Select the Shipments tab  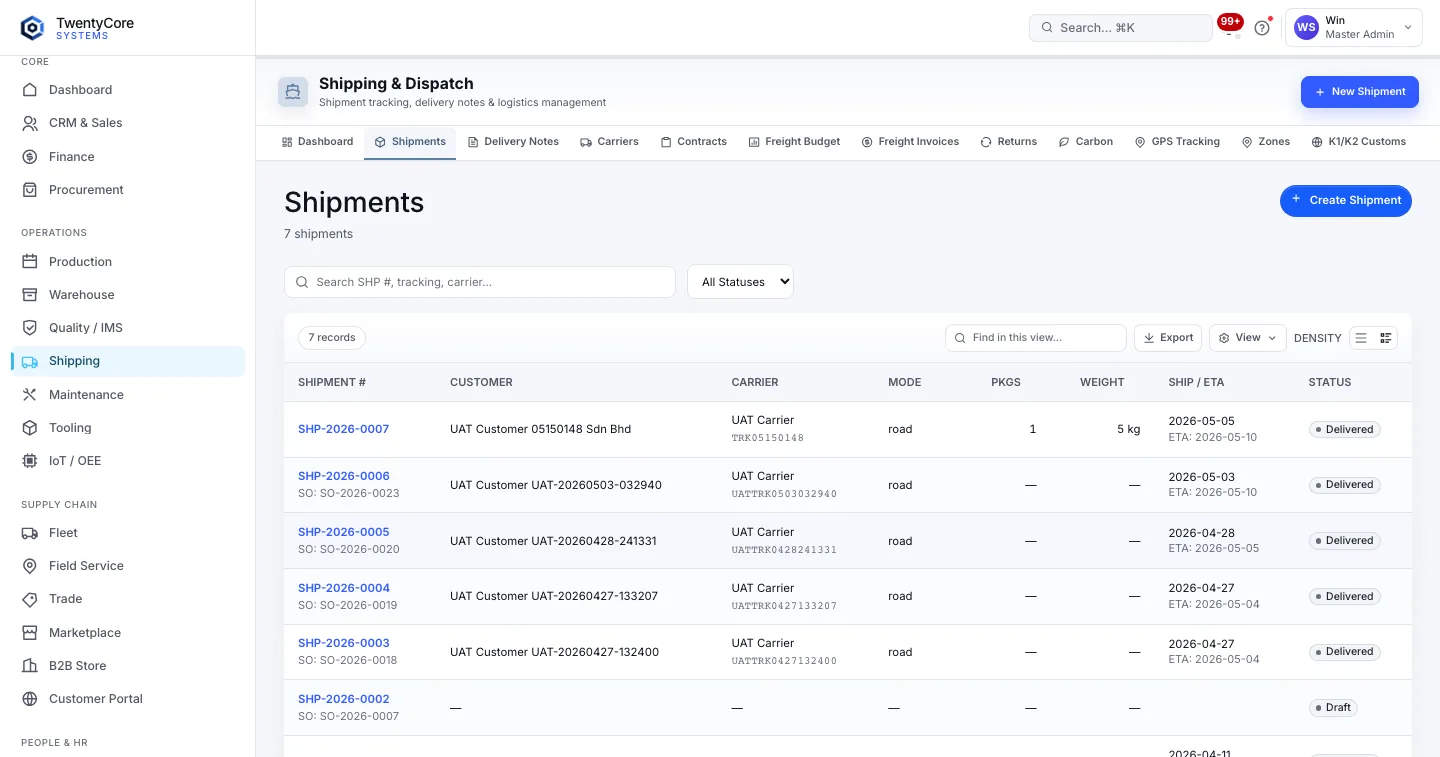(410, 142)
